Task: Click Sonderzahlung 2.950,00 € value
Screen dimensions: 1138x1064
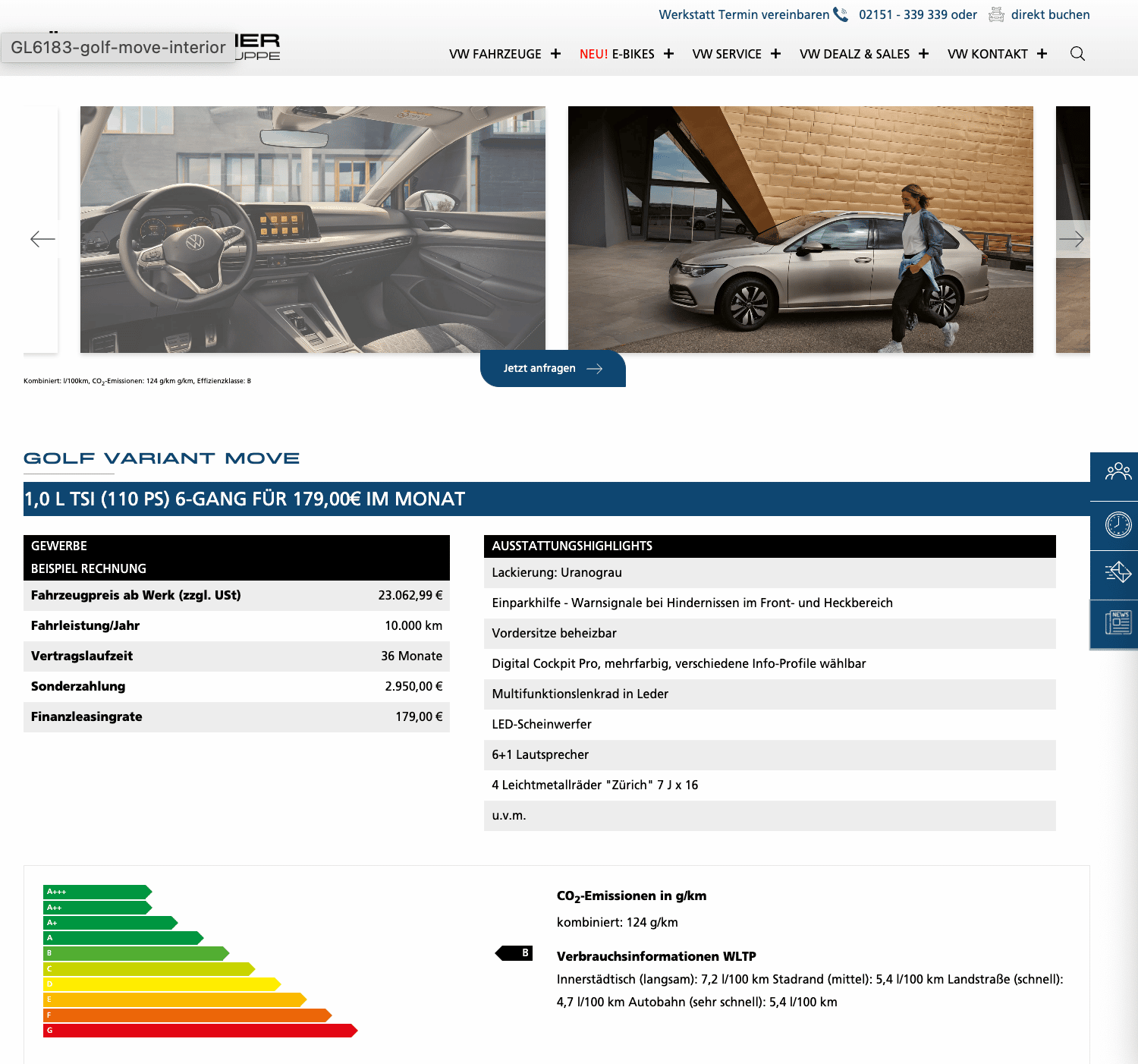Action: (x=413, y=686)
